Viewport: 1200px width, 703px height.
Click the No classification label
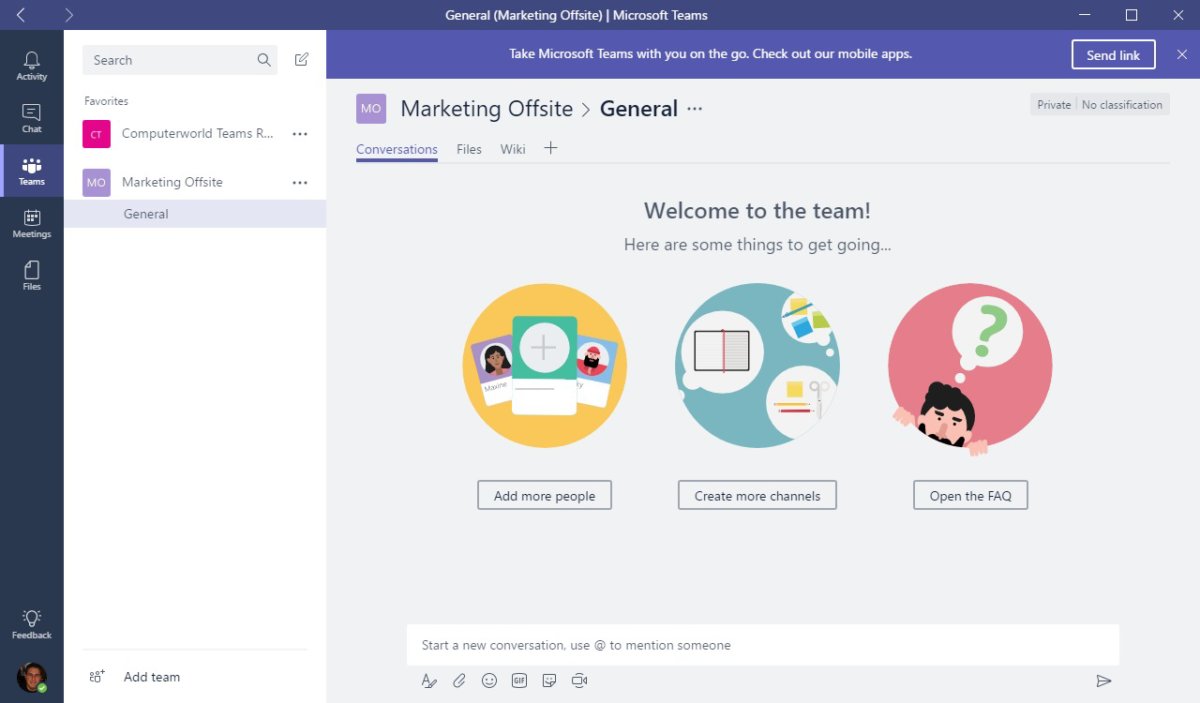[x=1122, y=104]
